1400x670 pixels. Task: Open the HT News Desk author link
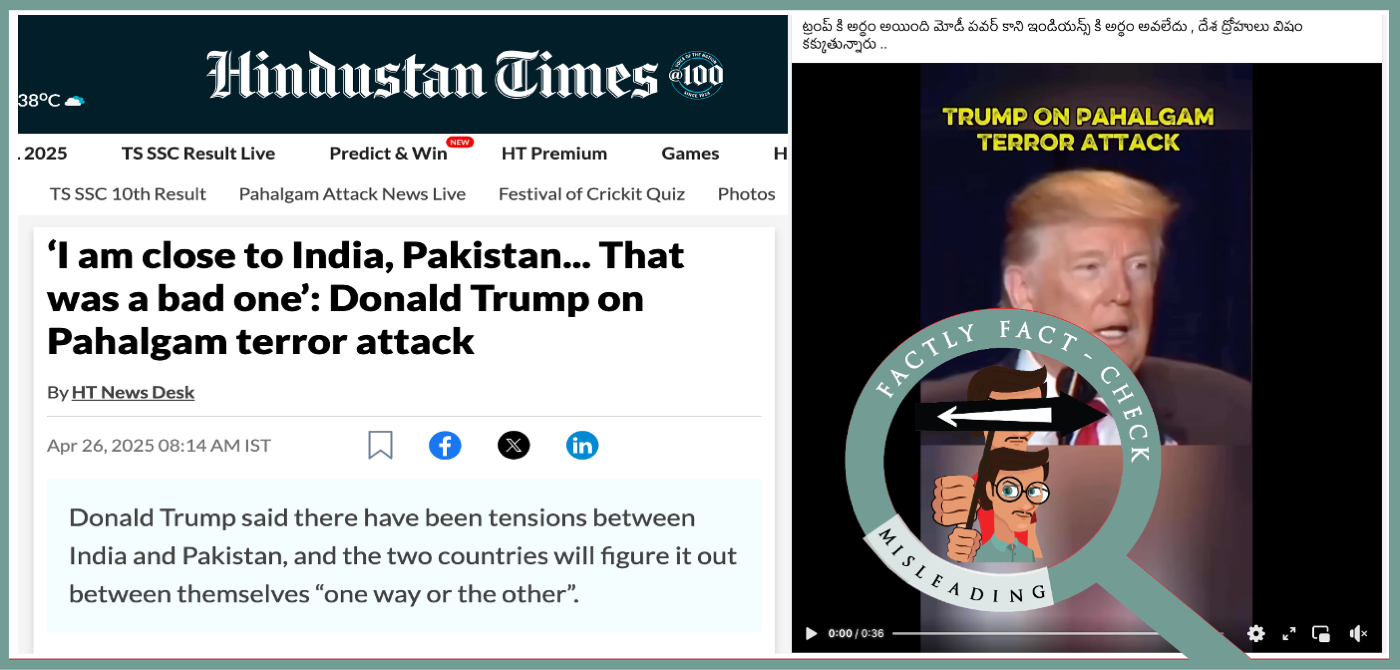point(133,392)
